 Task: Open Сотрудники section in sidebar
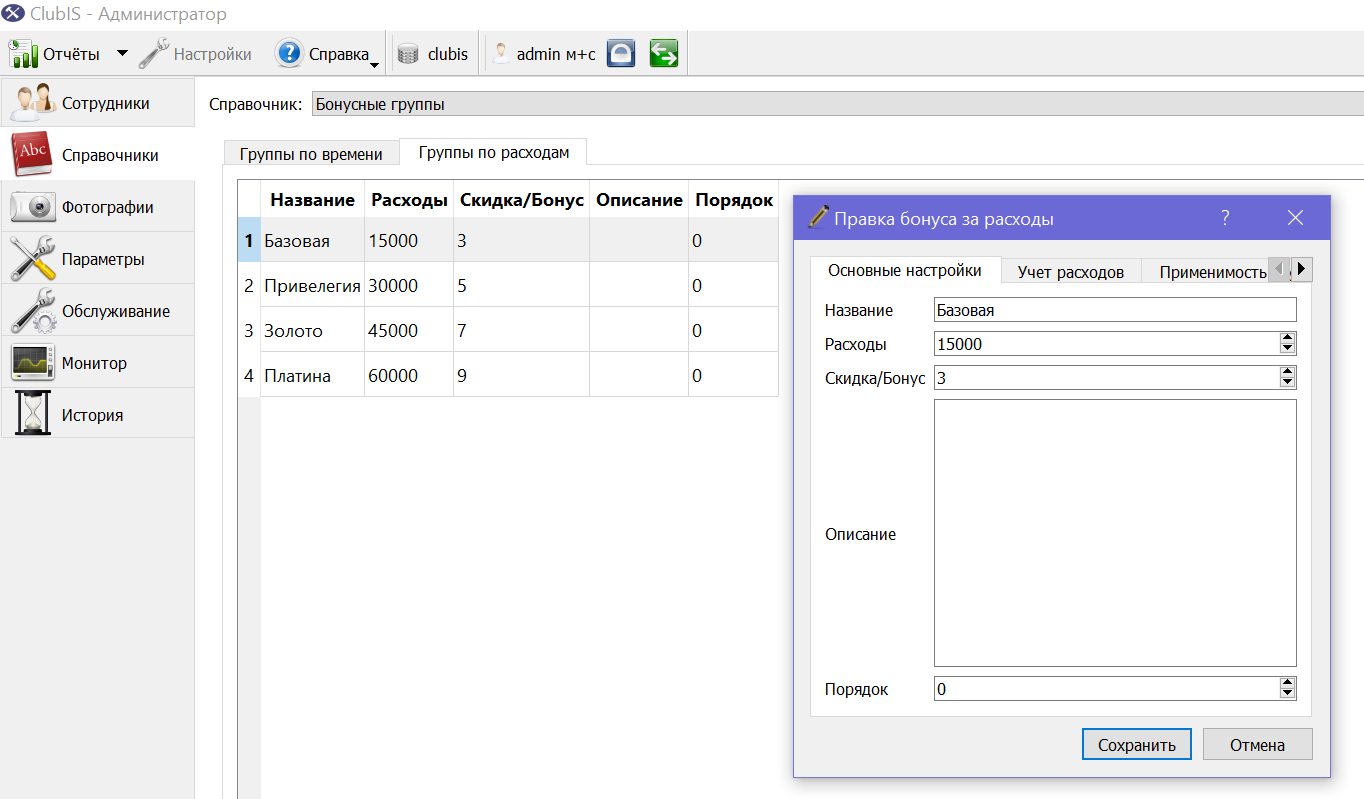click(x=97, y=101)
